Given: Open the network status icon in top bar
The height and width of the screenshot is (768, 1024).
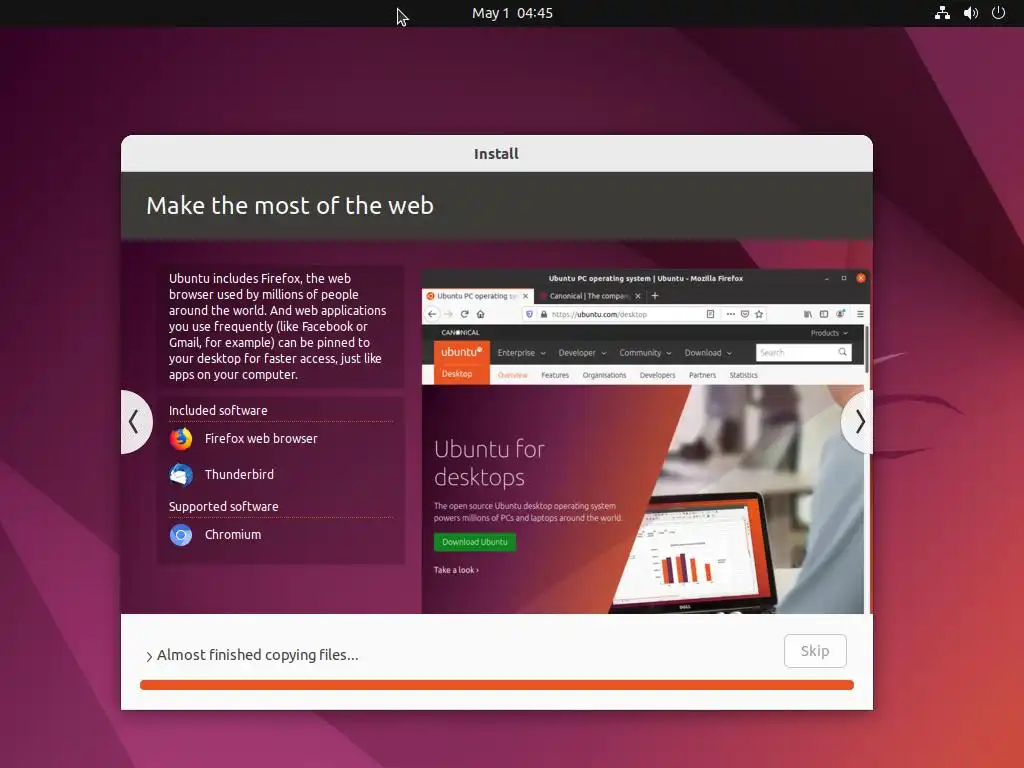Looking at the screenshot, I should pyautogui.click(x=942, y=13).
